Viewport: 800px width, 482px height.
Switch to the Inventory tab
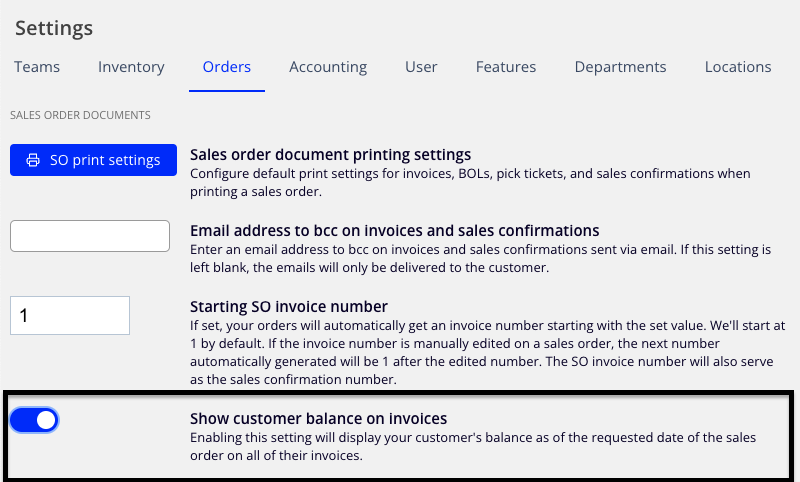pyautogui.click(x=131, y=67)
